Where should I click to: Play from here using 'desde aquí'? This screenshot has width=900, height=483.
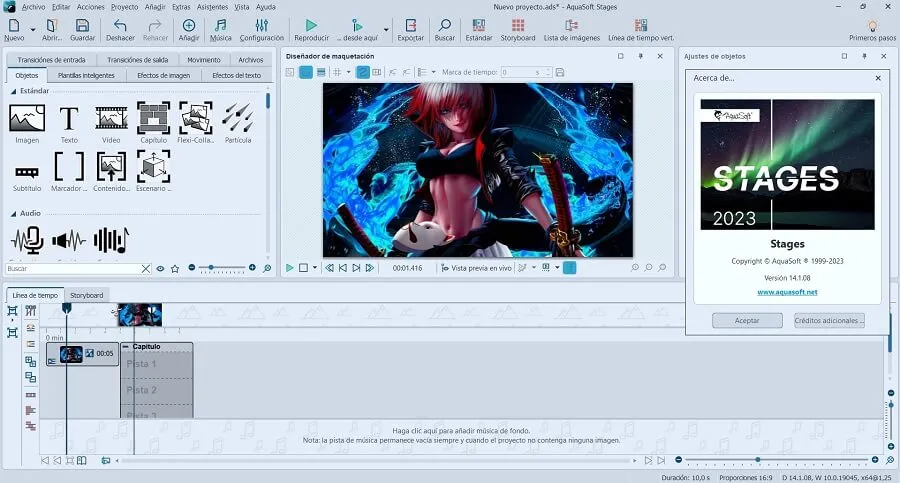point(357,30)
